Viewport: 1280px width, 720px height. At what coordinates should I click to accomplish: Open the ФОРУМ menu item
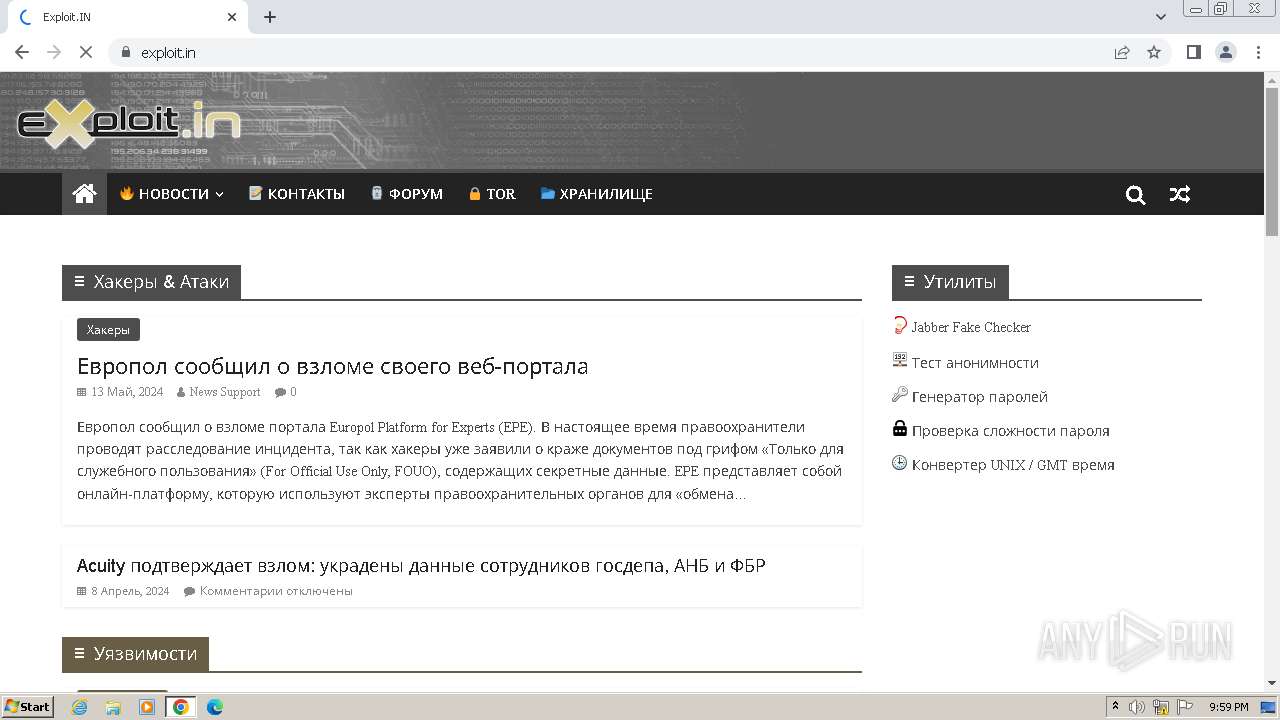coord(407,194)
